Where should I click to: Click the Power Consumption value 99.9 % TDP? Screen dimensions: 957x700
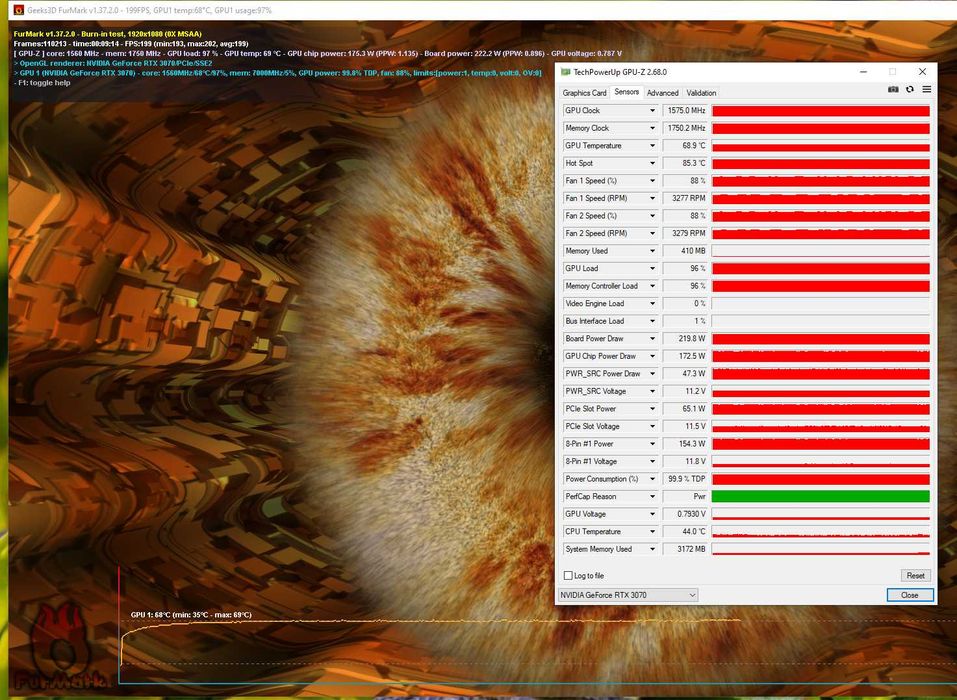click(x=685, y=479)
